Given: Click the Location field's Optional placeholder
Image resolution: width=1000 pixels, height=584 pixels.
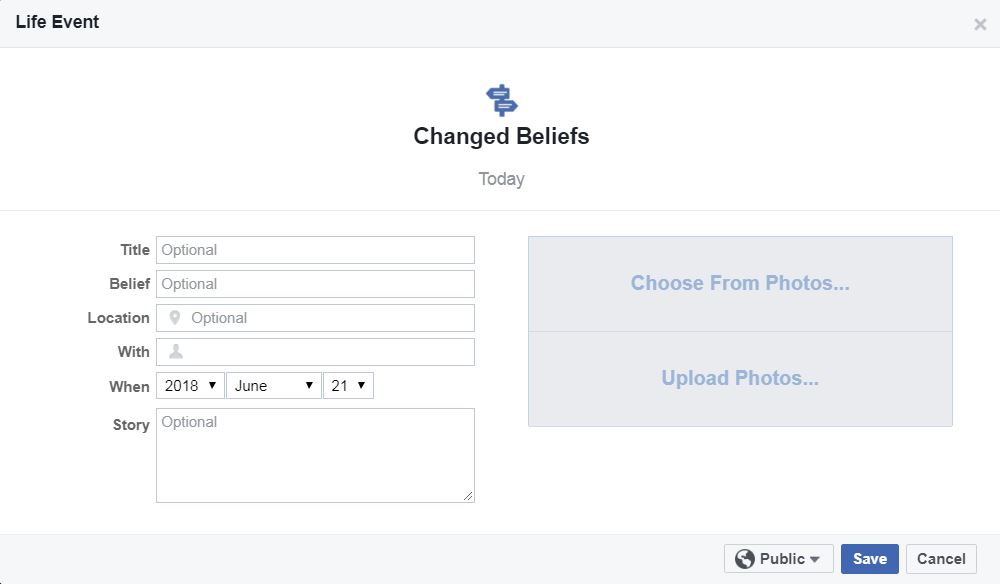Looking at the screenshot, I should click(219, 318).
